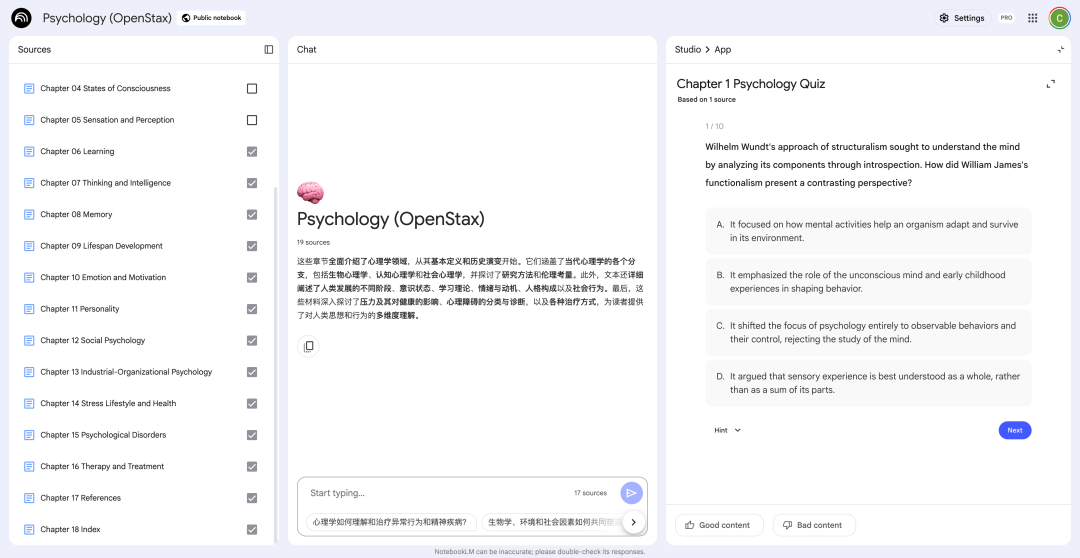Click the thumbs up icon

[689, 525]
